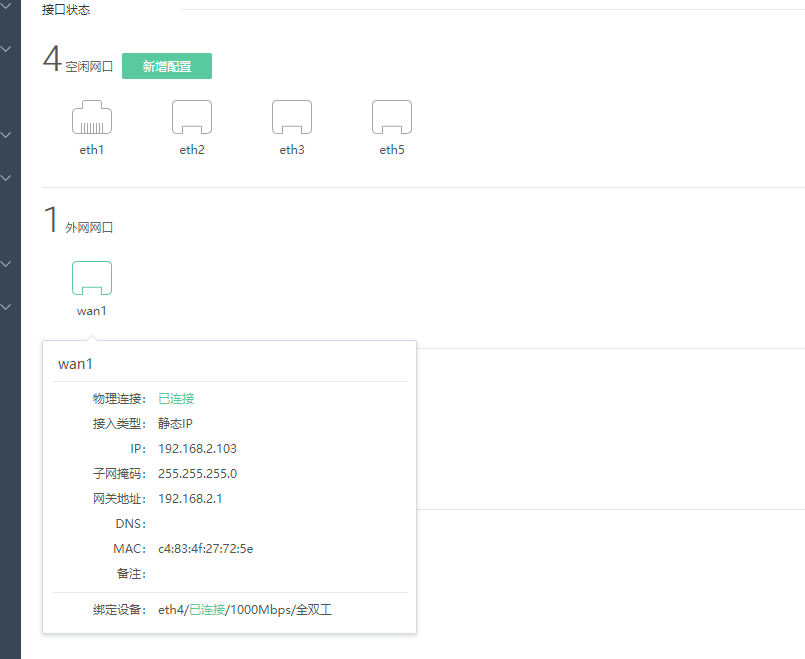Expand the bottom-most sidebar chevron
The height and width of the screenshot is (659, 805).
click(7, 307)
